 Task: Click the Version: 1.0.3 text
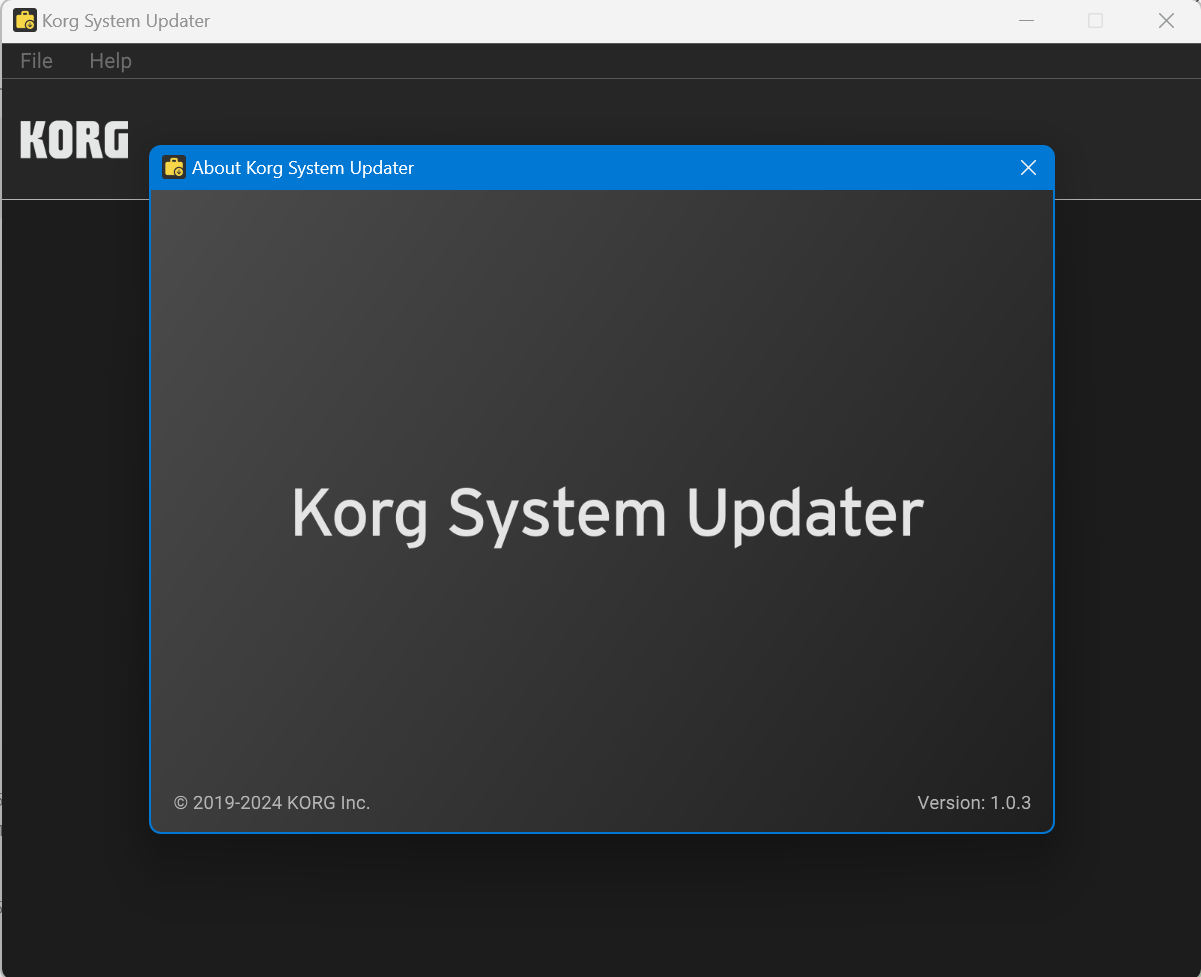coord(974,802)
